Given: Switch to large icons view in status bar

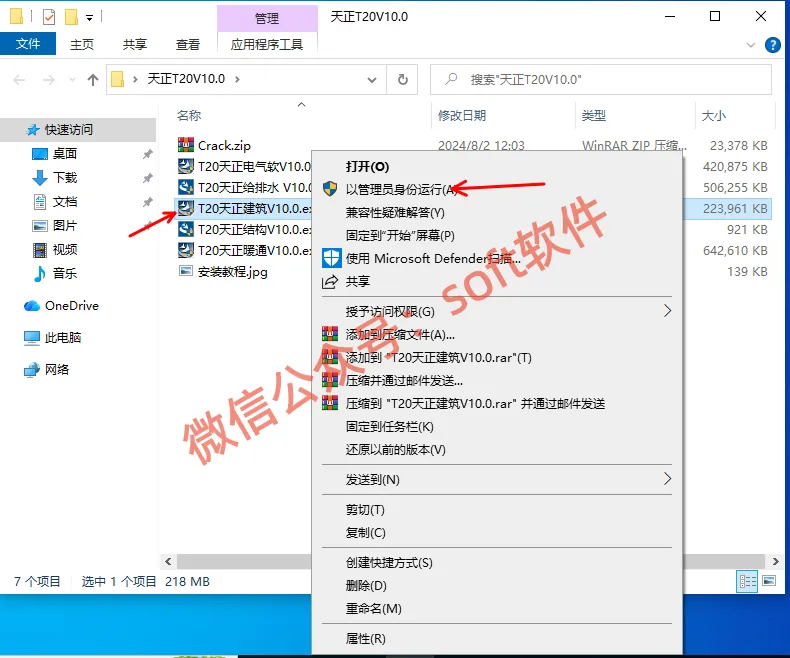Looking at the screenshot, I should [769, 581].
